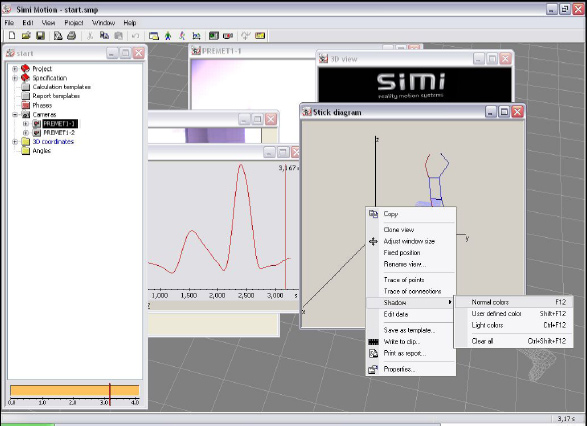Open the Shadow submenu arrow
587x426 pixels.
click(450, 302)
